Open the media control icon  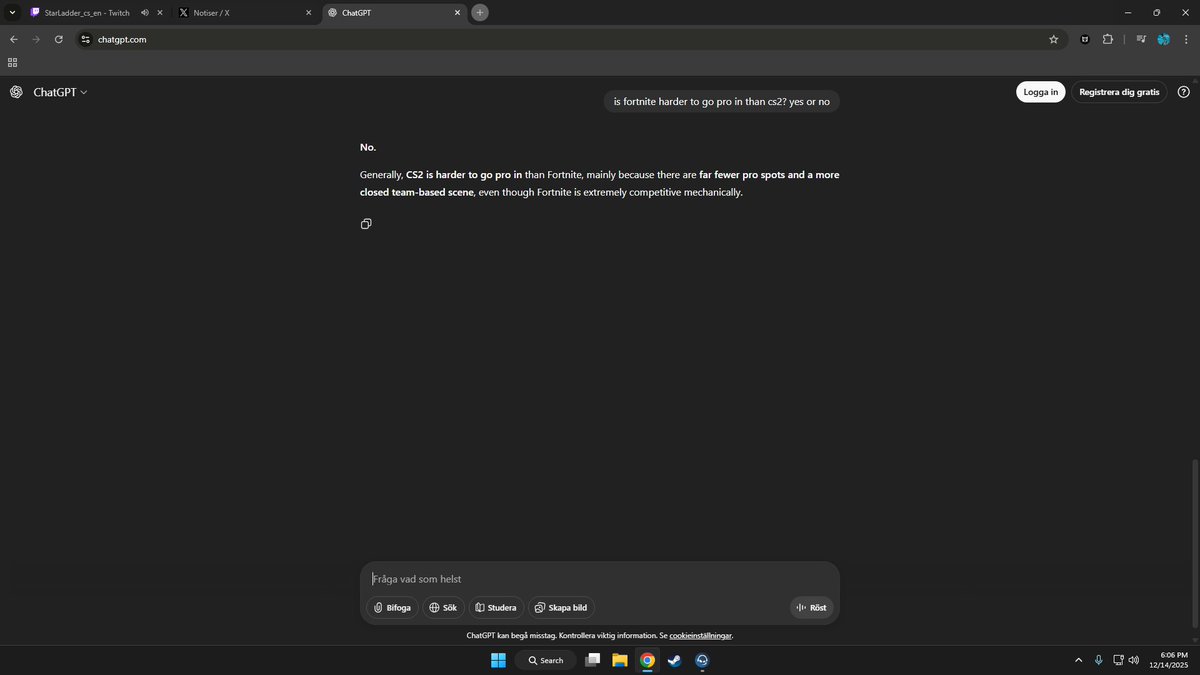[1141, 39]
